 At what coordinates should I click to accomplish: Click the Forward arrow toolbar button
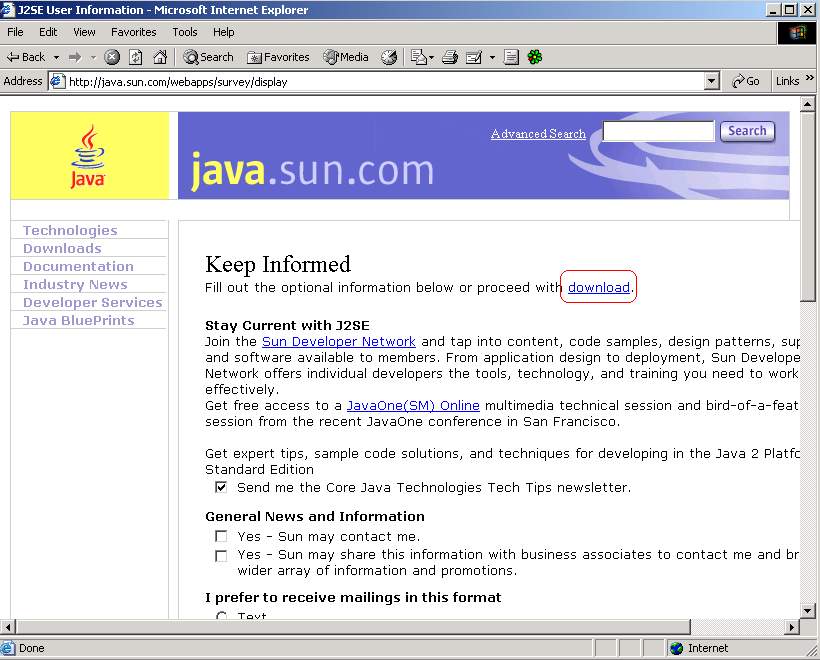[75, 57]
